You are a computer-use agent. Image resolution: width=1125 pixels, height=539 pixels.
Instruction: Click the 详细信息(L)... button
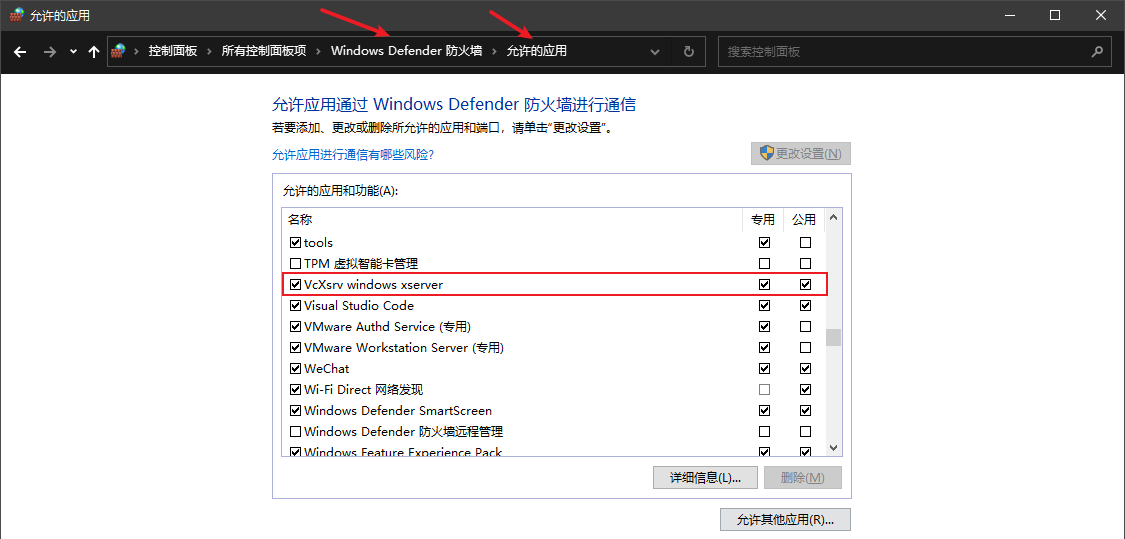[706, 477]
